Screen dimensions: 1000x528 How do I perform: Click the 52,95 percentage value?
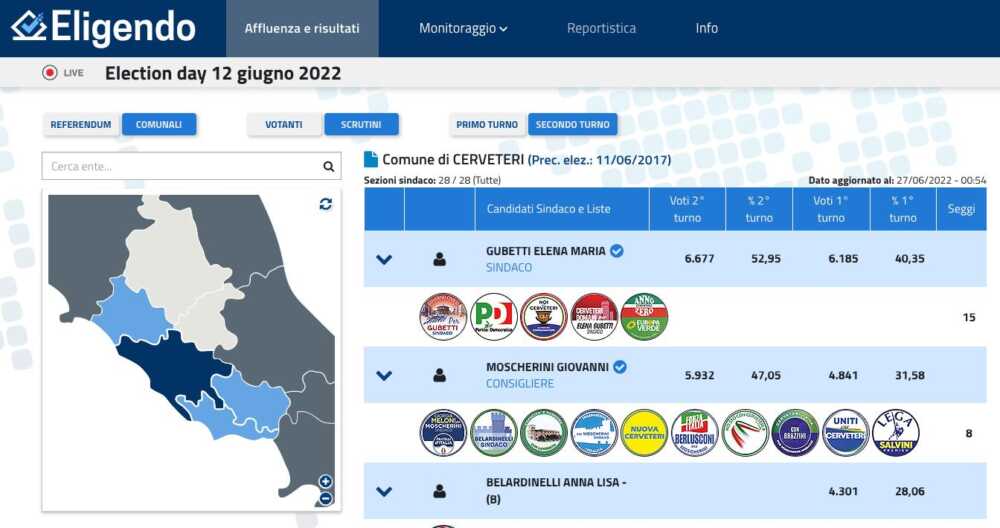(x=766, y=258)
